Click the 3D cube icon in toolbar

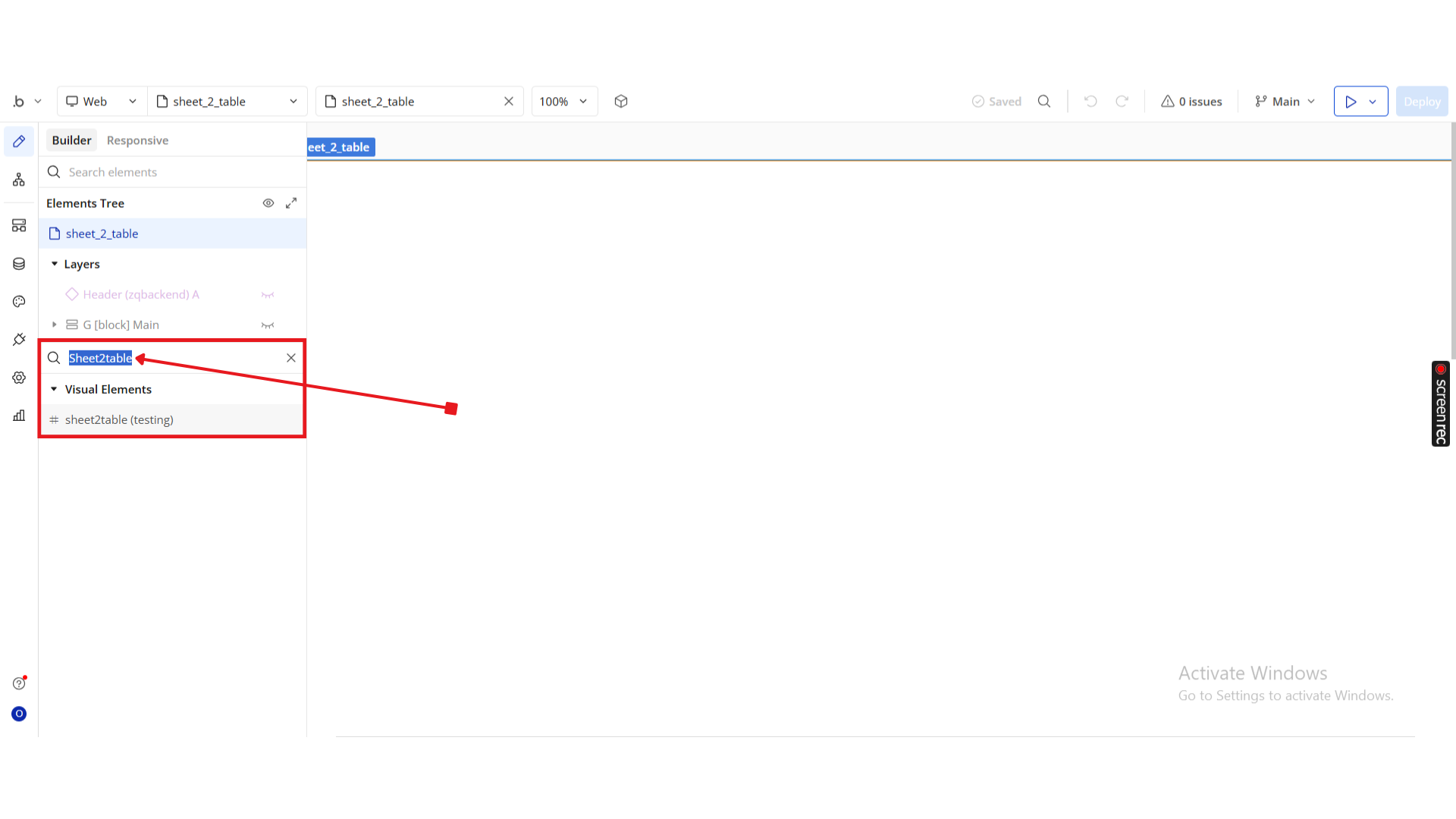pyautogui.click(x=621, y=102)
